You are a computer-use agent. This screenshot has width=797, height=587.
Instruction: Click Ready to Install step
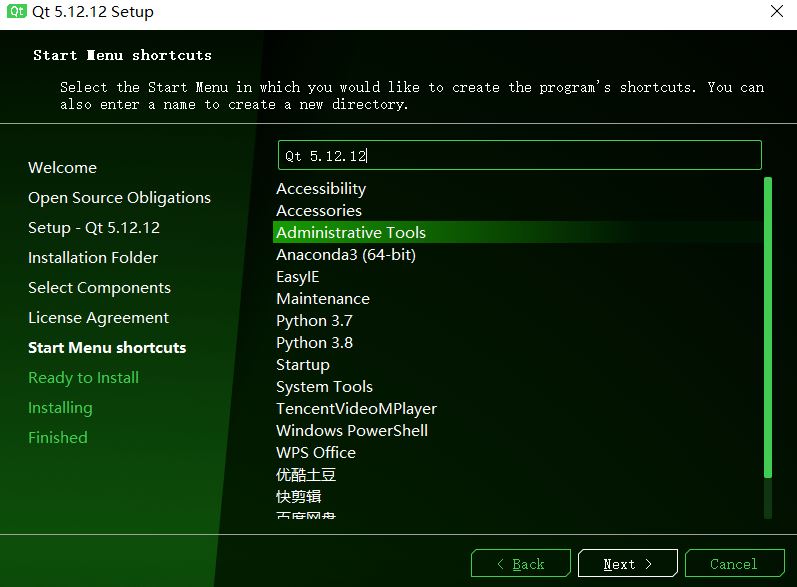point(83,377)
